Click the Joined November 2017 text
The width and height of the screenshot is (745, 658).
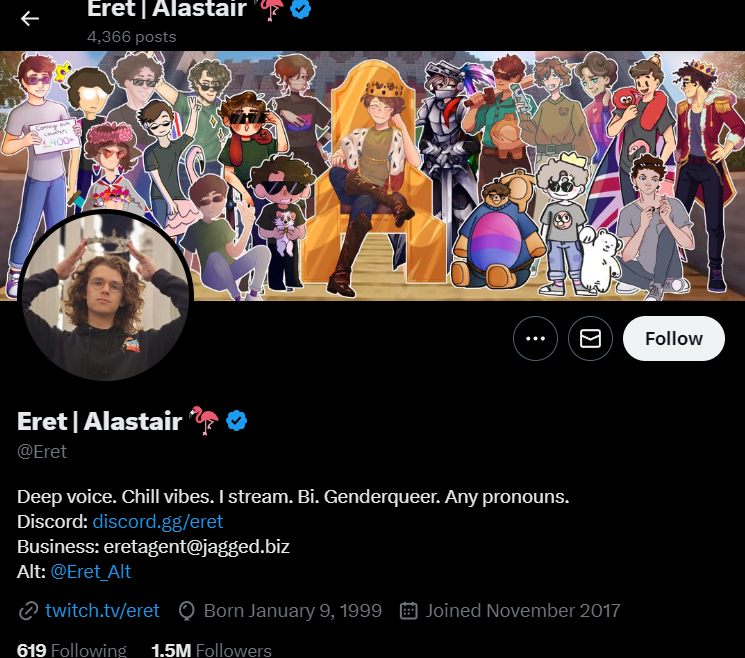tap(523, 610)
